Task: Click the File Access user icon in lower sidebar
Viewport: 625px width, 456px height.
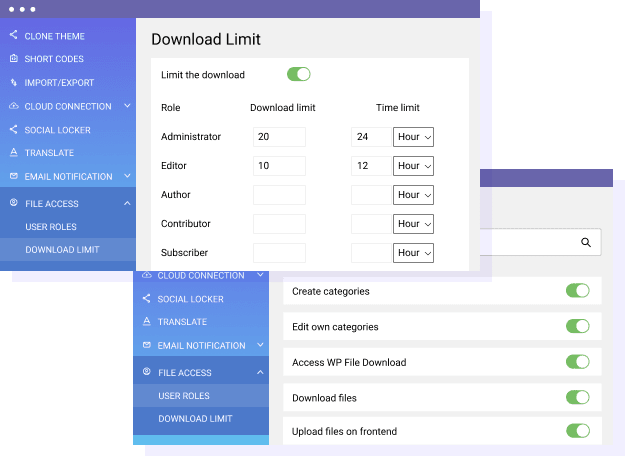Action: (x=147, y=372)
